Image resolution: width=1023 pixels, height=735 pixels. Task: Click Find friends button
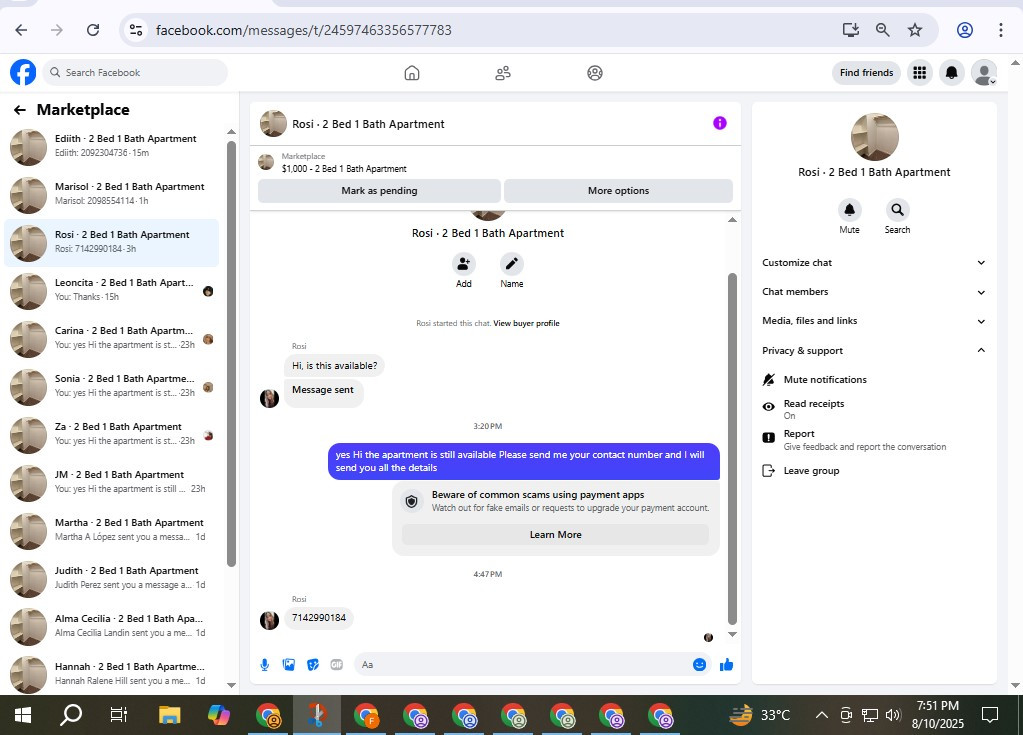(x=866, y=72)
